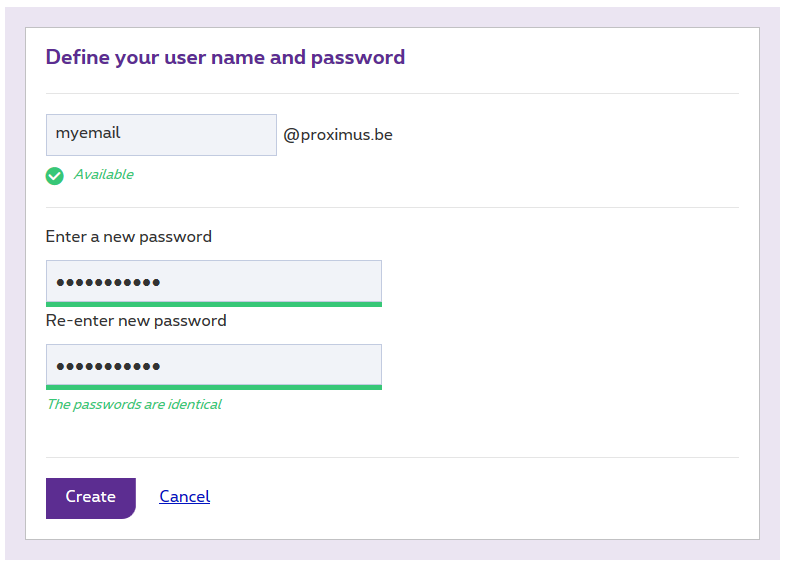Click the @proximus.be domain text
The width and height of the screenshot is (785, 567).
point(338,135)
